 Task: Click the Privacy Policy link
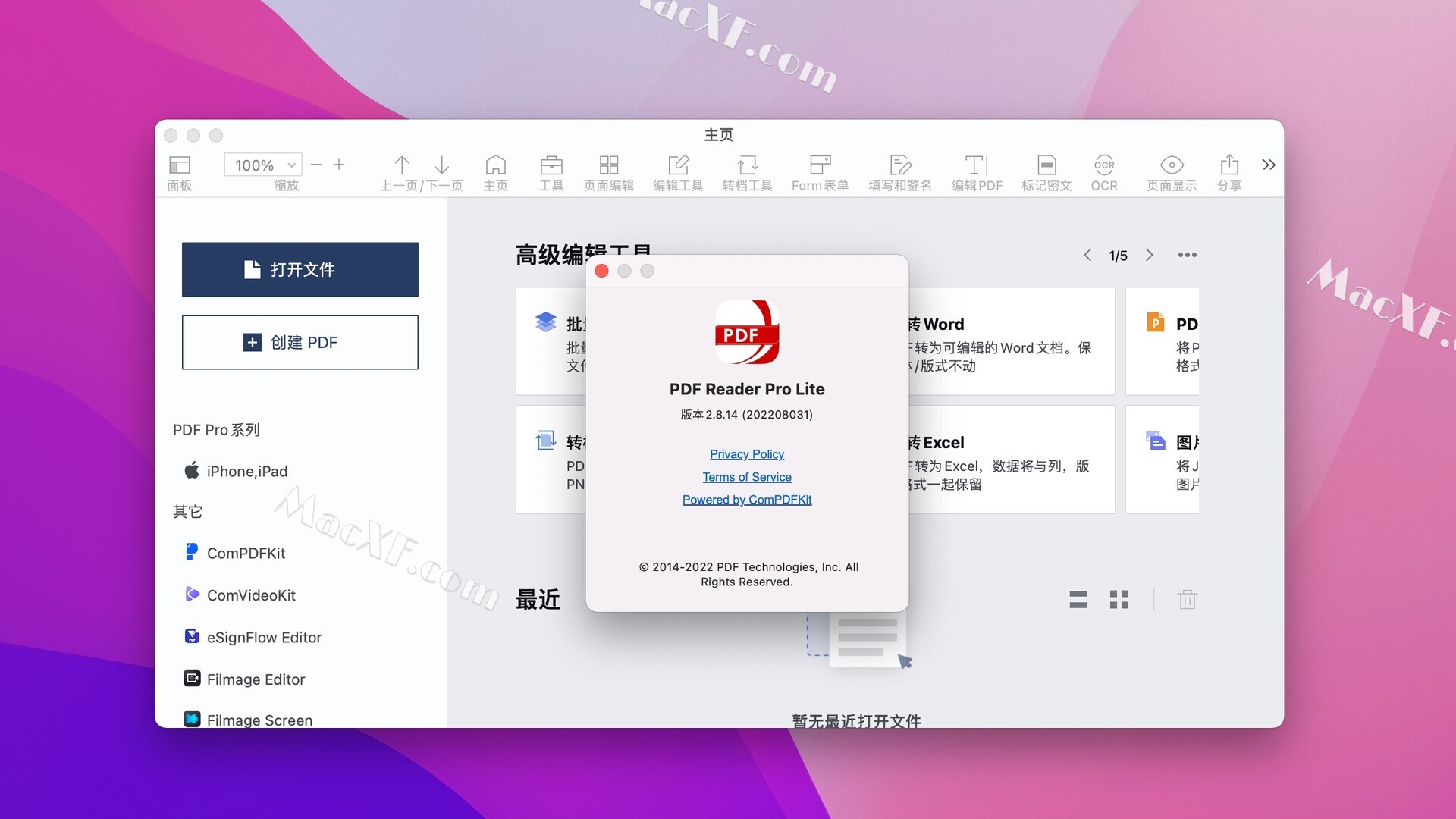coord(746,453)
